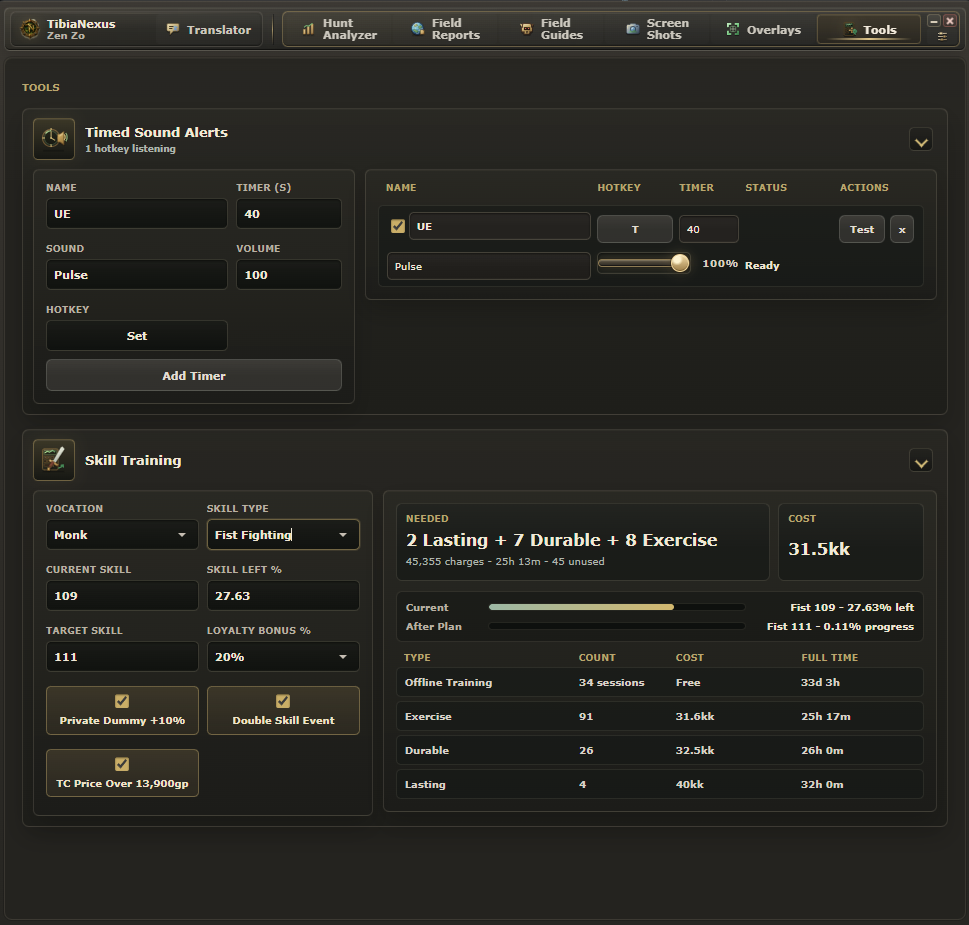Click the Current skill progress bar

(617, 607)
